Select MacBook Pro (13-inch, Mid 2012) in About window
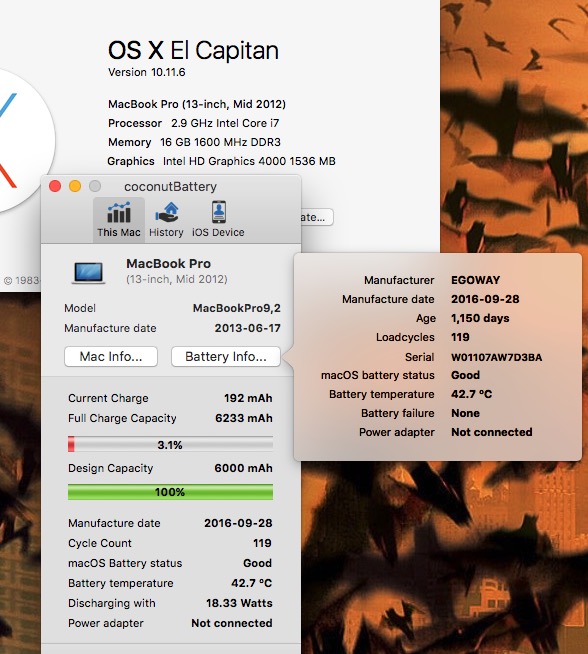The image size is (588, 654). pyautogui.click(x=197, y=104)
